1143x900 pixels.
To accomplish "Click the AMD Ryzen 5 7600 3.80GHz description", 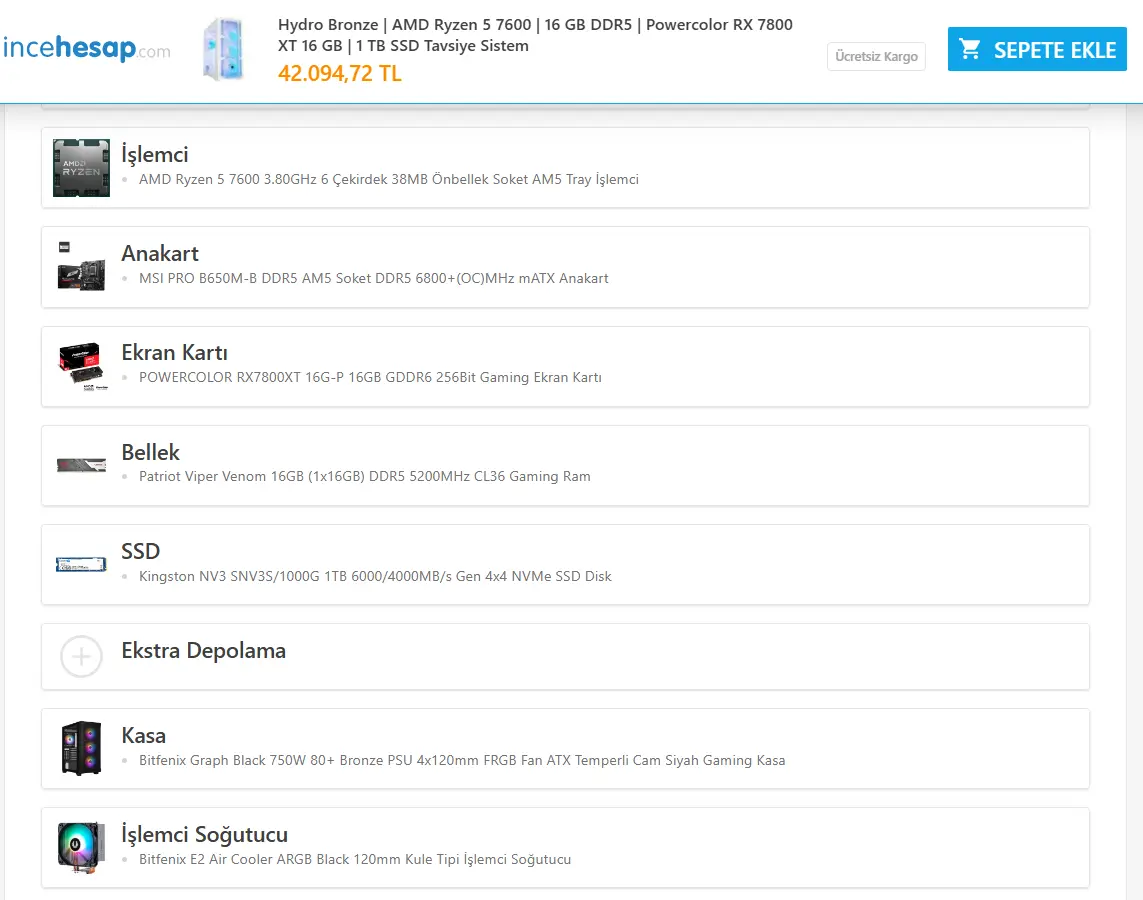I will (389, 179).
